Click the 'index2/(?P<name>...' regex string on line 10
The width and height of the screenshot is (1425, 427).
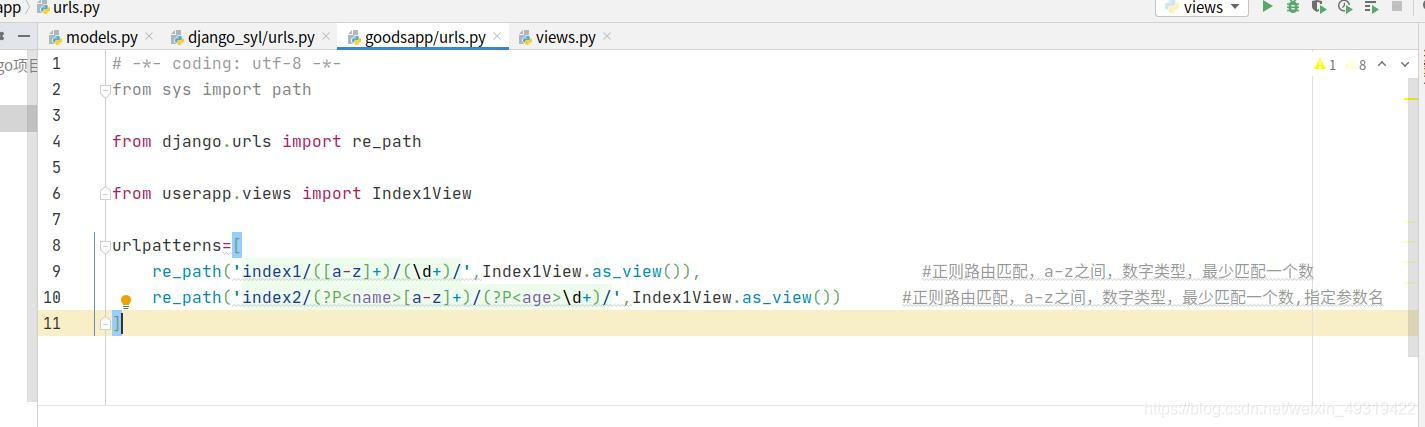[427, 297]
